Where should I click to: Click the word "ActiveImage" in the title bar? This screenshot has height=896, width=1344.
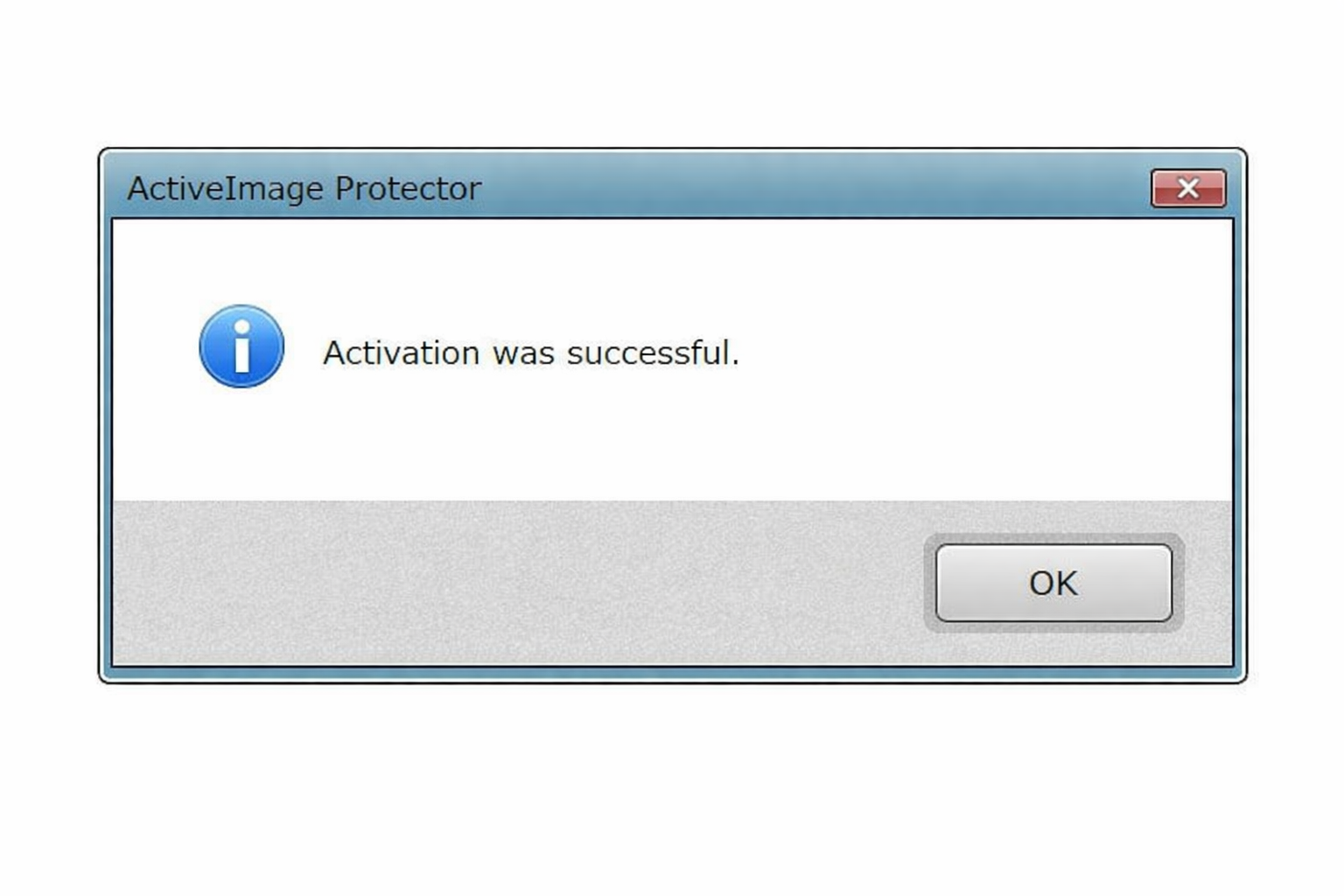[x=226, y=190]
